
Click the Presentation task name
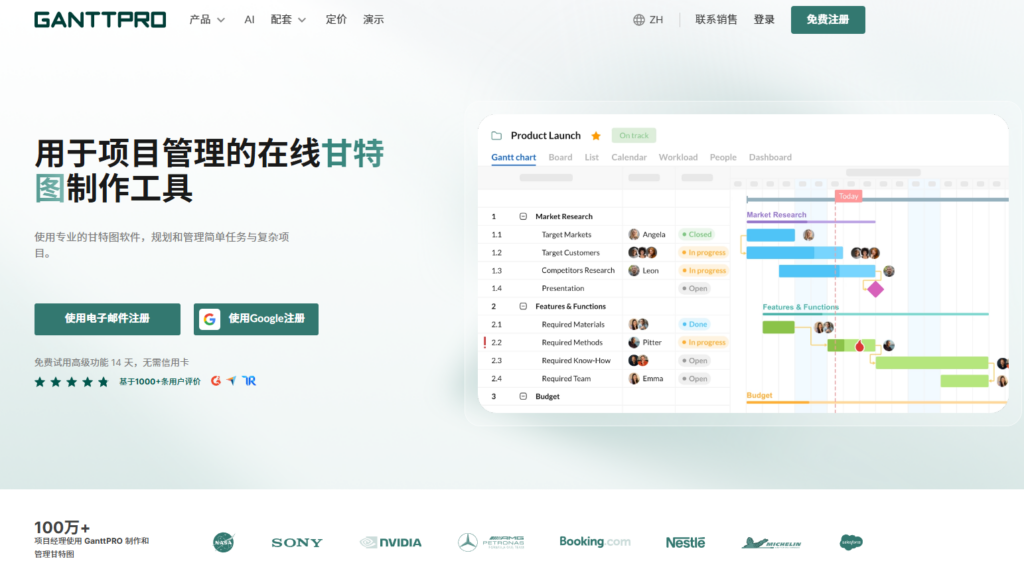(563, 288)
